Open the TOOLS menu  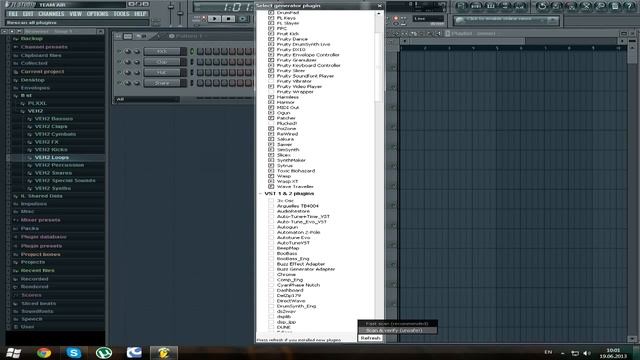(x=121, y=14)
